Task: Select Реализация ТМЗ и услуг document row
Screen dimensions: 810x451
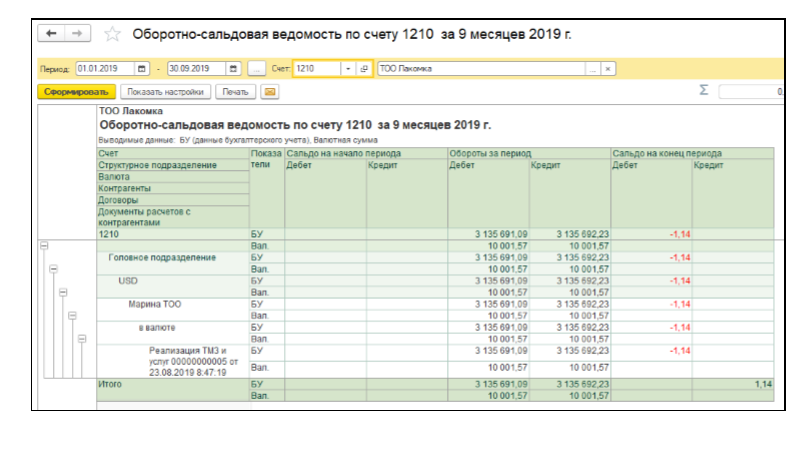Action: click(193, 362)
